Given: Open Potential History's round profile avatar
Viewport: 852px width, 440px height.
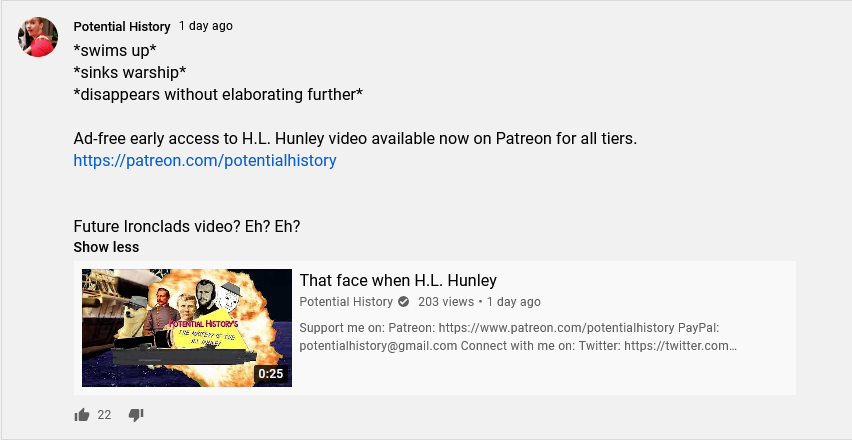Looking at the screenshot, I should click(38, 37).
